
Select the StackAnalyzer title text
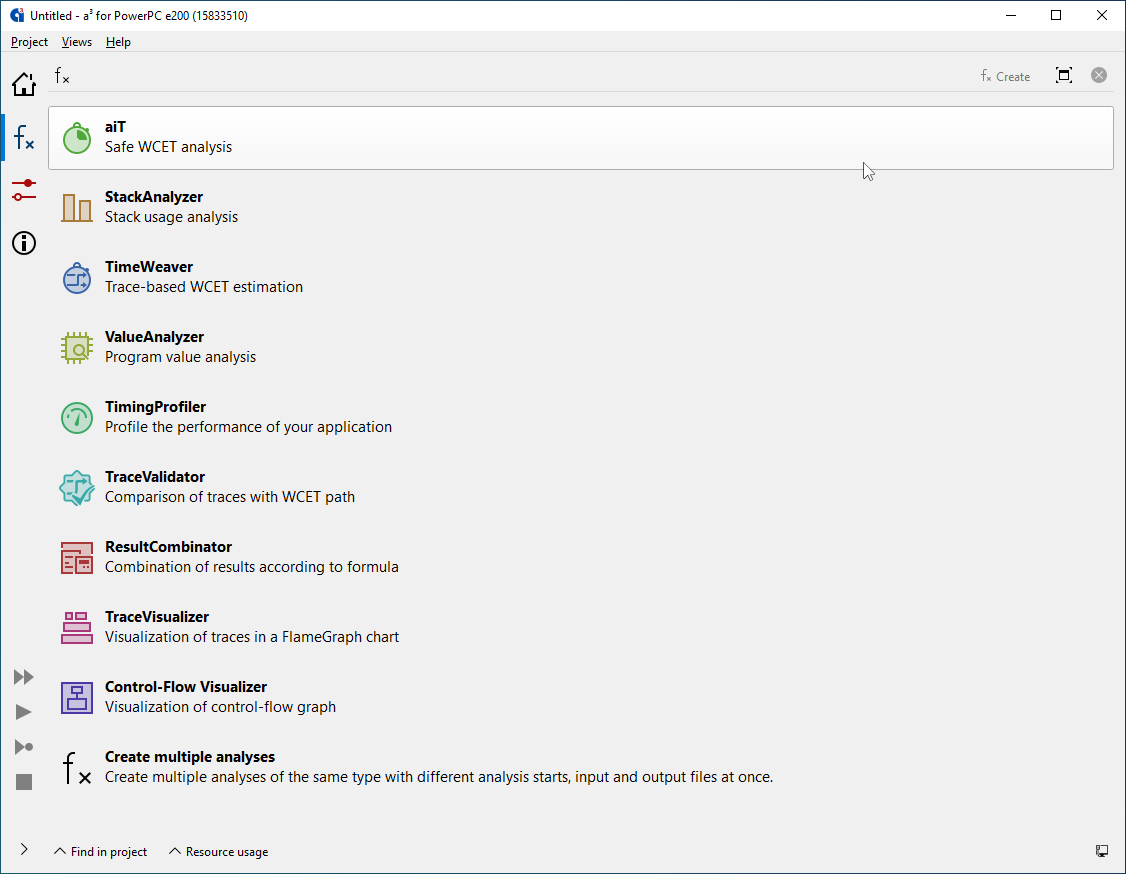click(x=154, y=197)
